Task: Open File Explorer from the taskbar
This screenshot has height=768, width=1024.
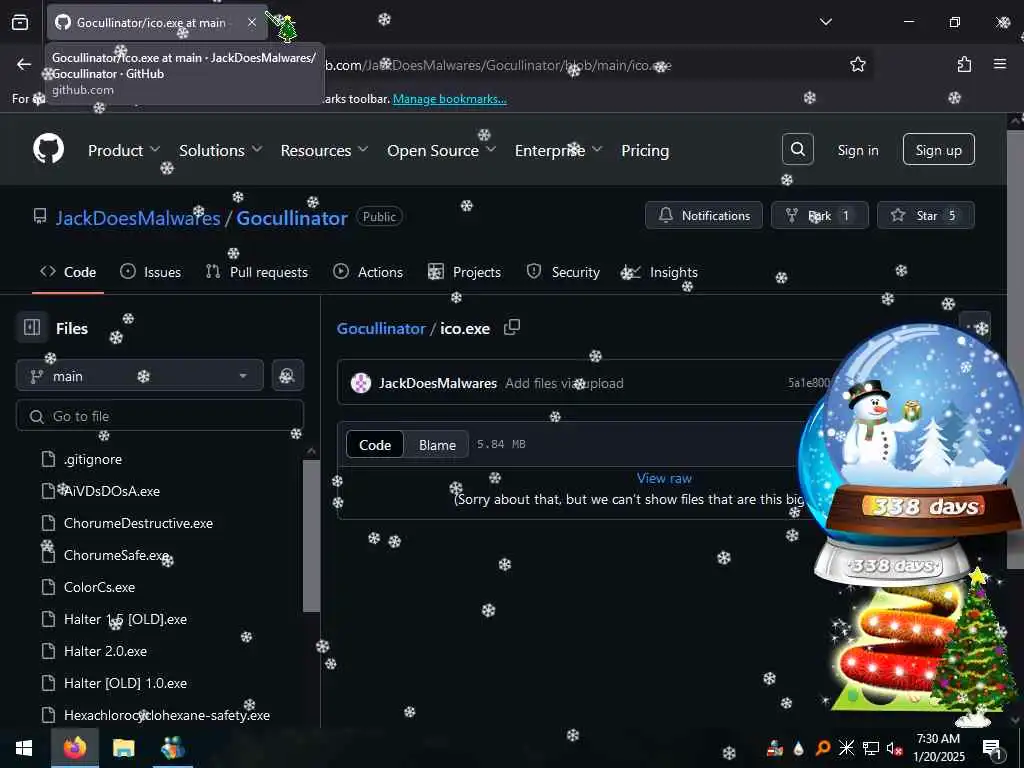Action: (x=123, y=748)
